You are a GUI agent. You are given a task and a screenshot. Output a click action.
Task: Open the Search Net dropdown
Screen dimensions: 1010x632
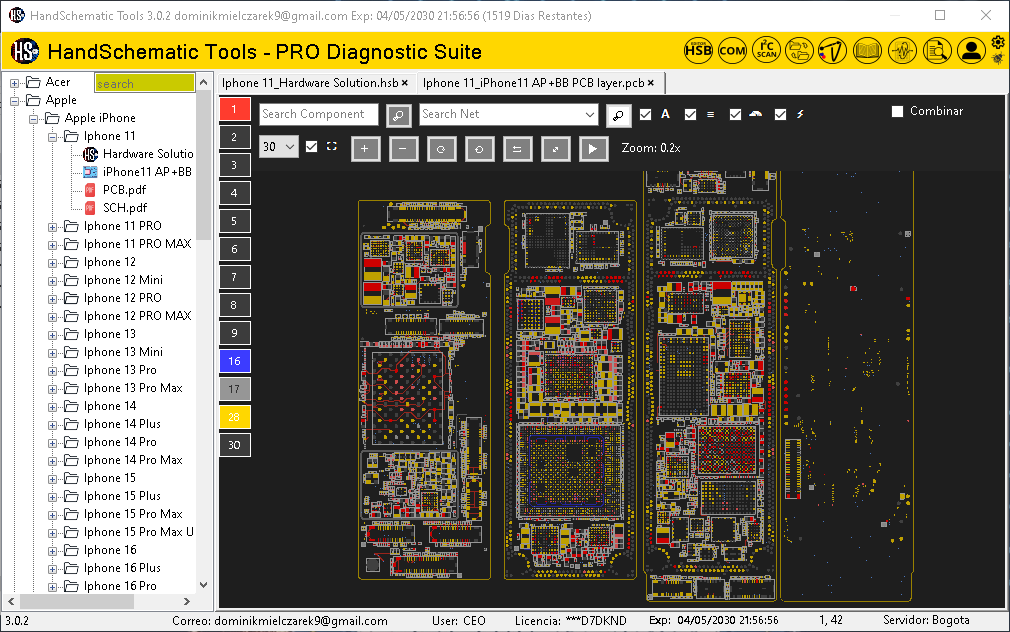point(590,115)
